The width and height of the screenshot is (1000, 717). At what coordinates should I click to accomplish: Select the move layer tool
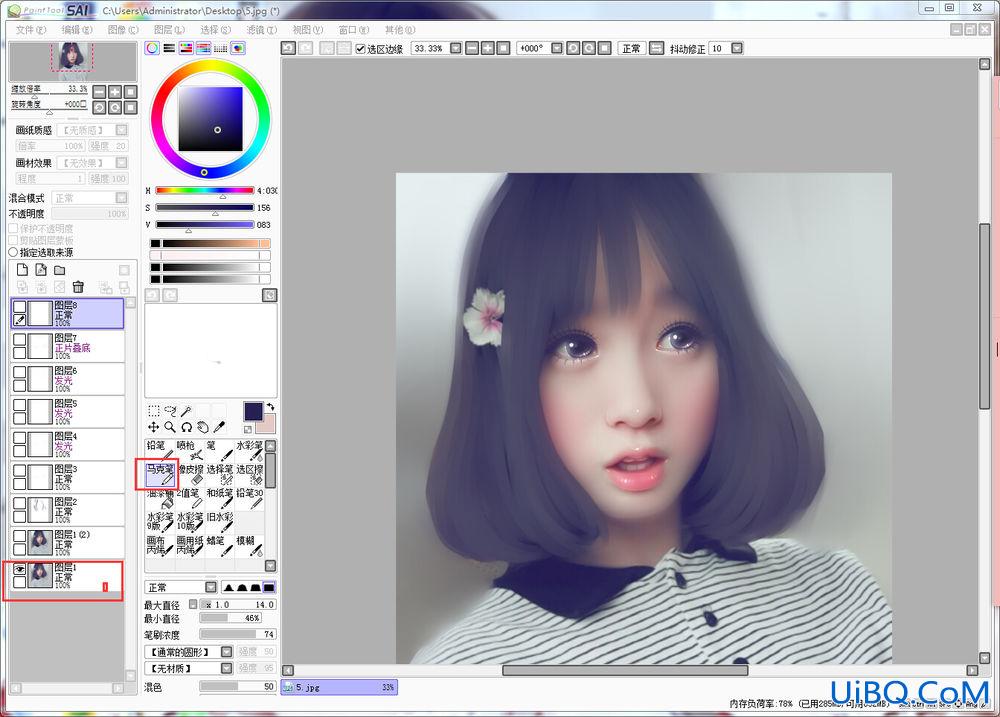154,426
